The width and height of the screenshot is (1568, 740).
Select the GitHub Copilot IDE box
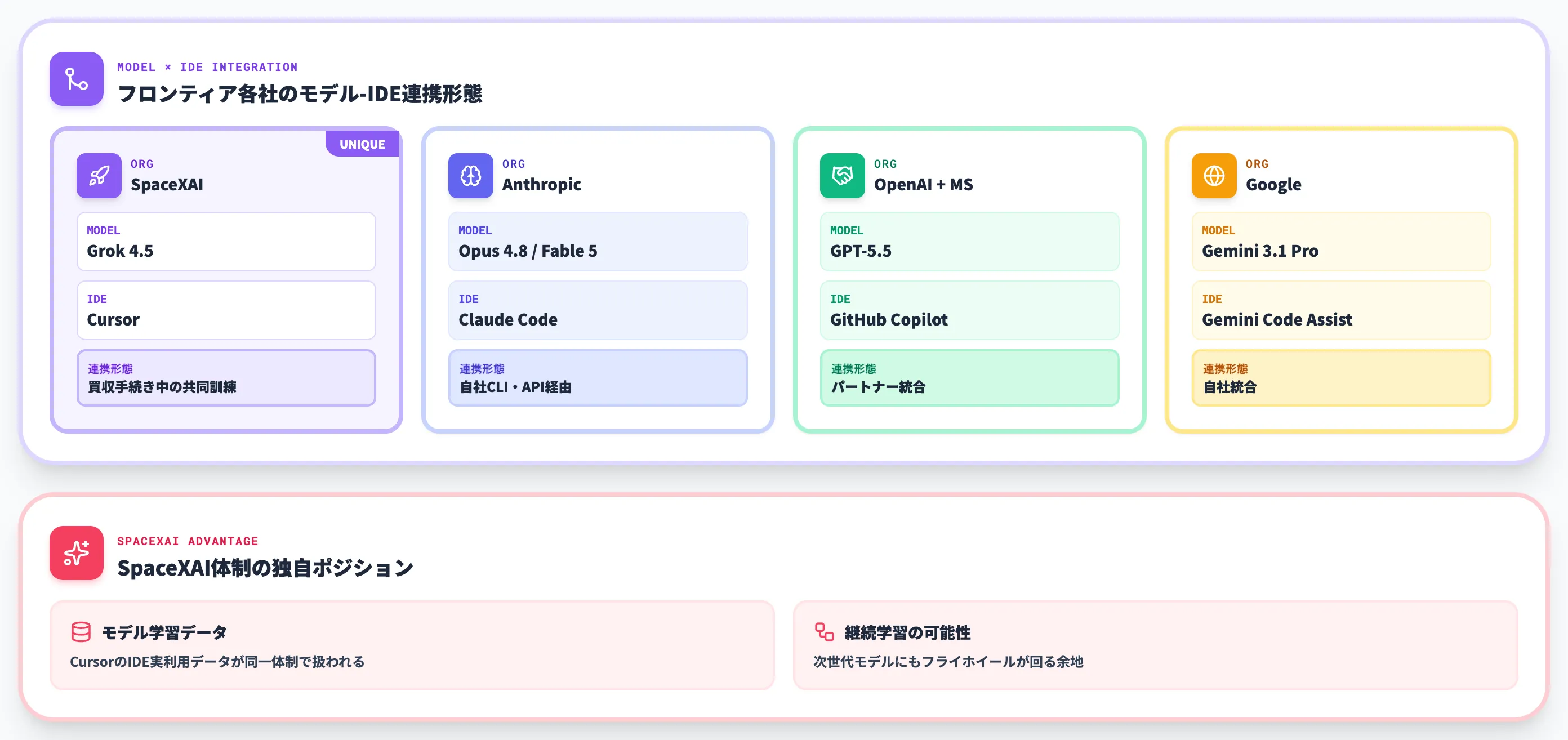[x=970, y=310]
